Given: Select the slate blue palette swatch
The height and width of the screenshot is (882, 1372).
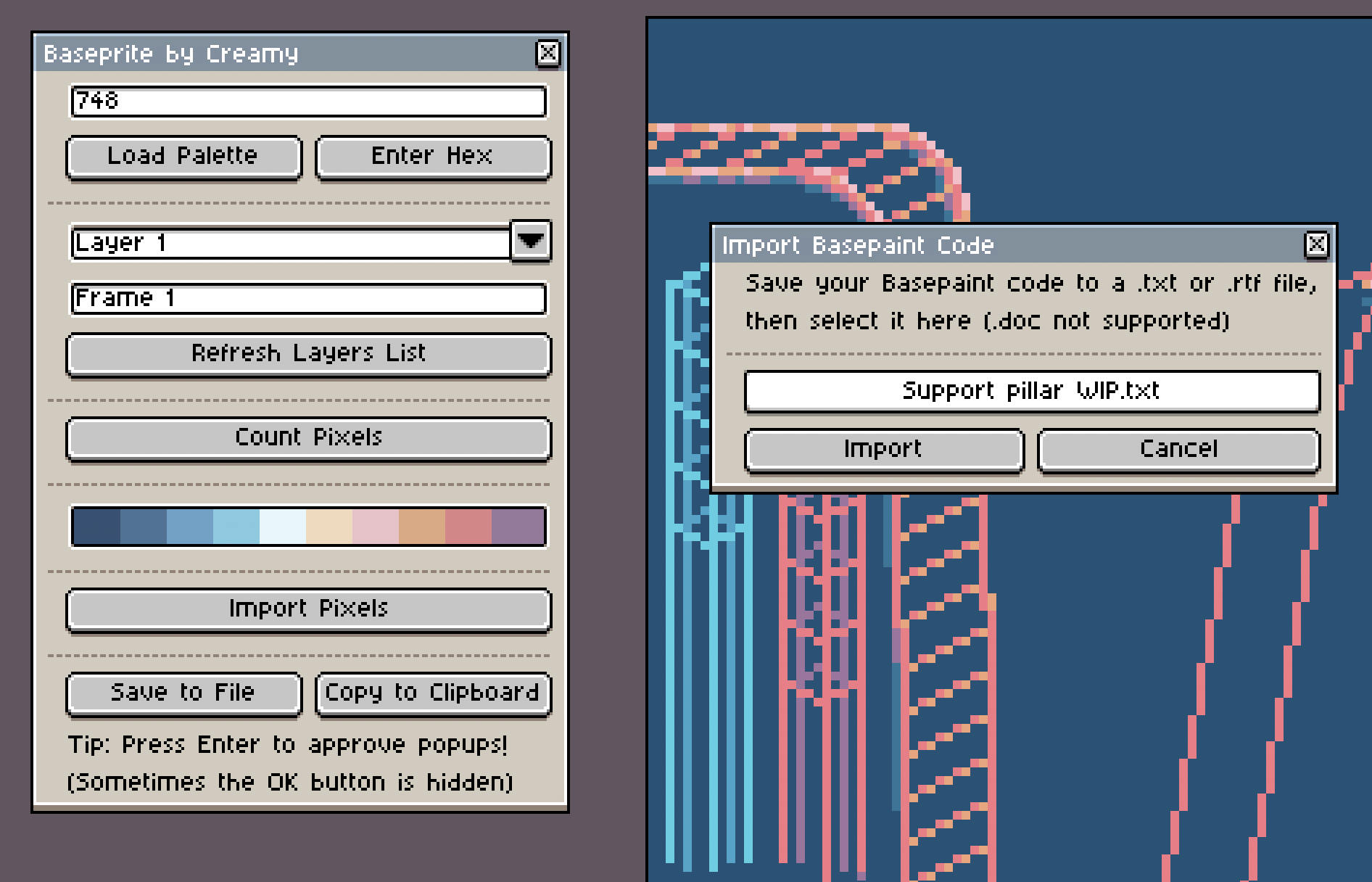Looking at the screenshot, I should 144,526.
